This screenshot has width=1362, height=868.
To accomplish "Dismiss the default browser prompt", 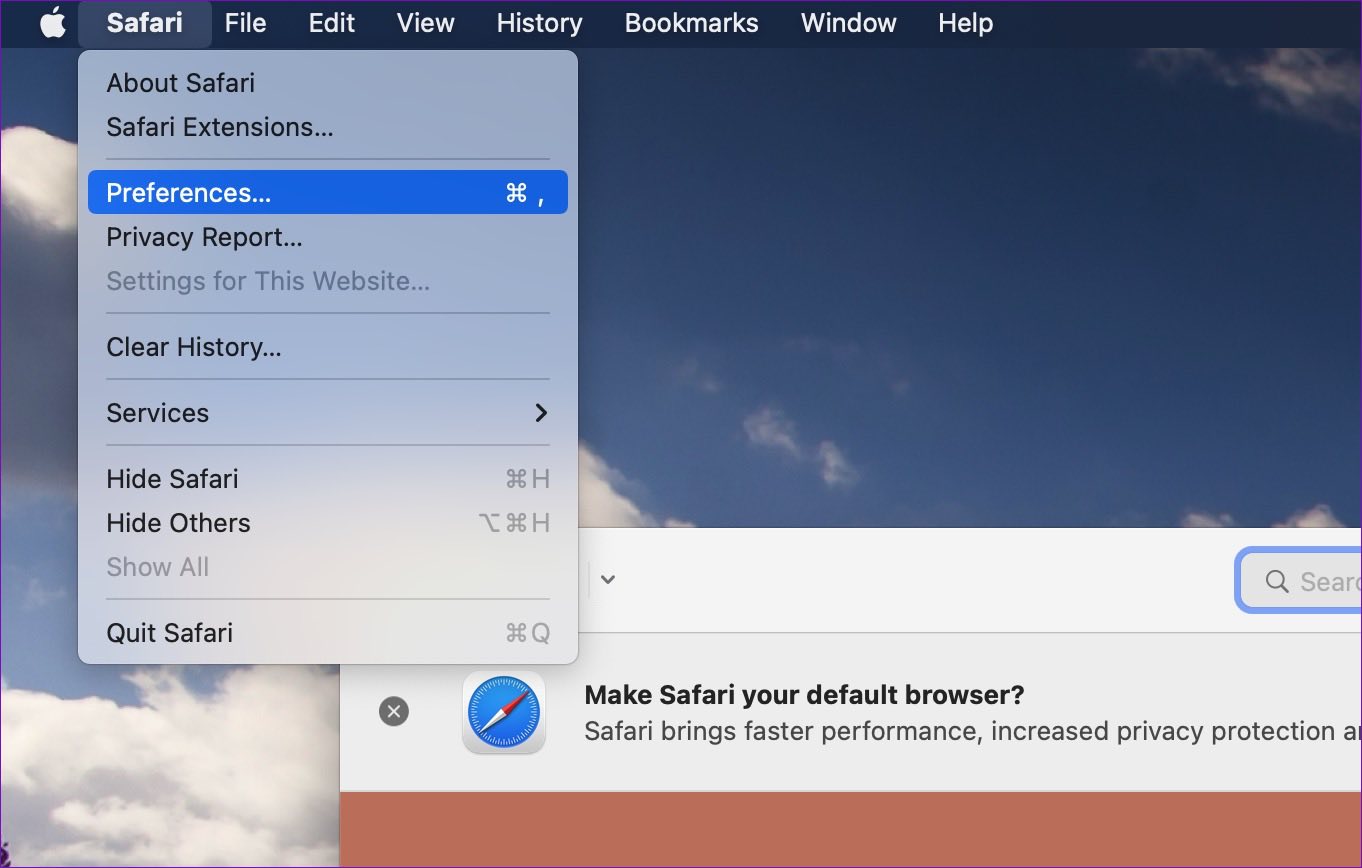I will tap(394, 712).
